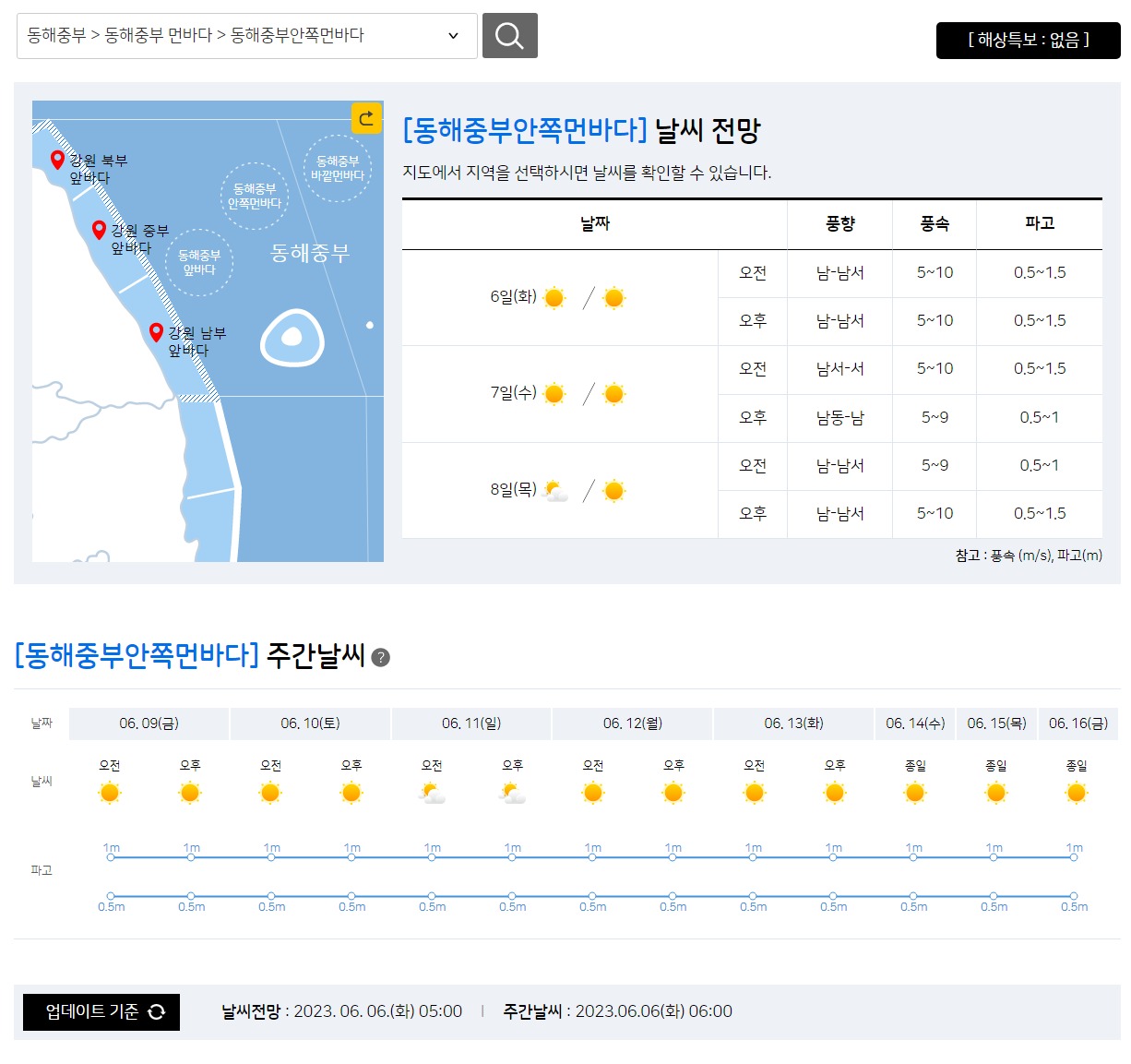
Task: Click the 06.13(화) date header
Action: tap(793, 723)
